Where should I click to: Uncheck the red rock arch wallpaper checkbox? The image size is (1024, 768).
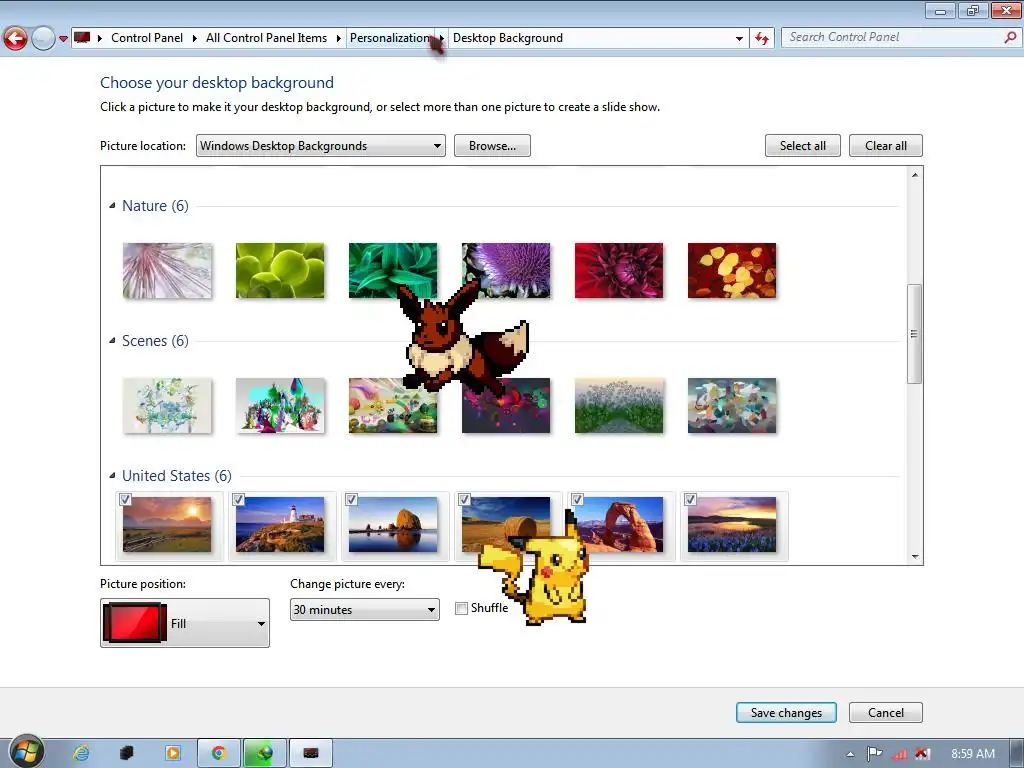click(577, 500)
